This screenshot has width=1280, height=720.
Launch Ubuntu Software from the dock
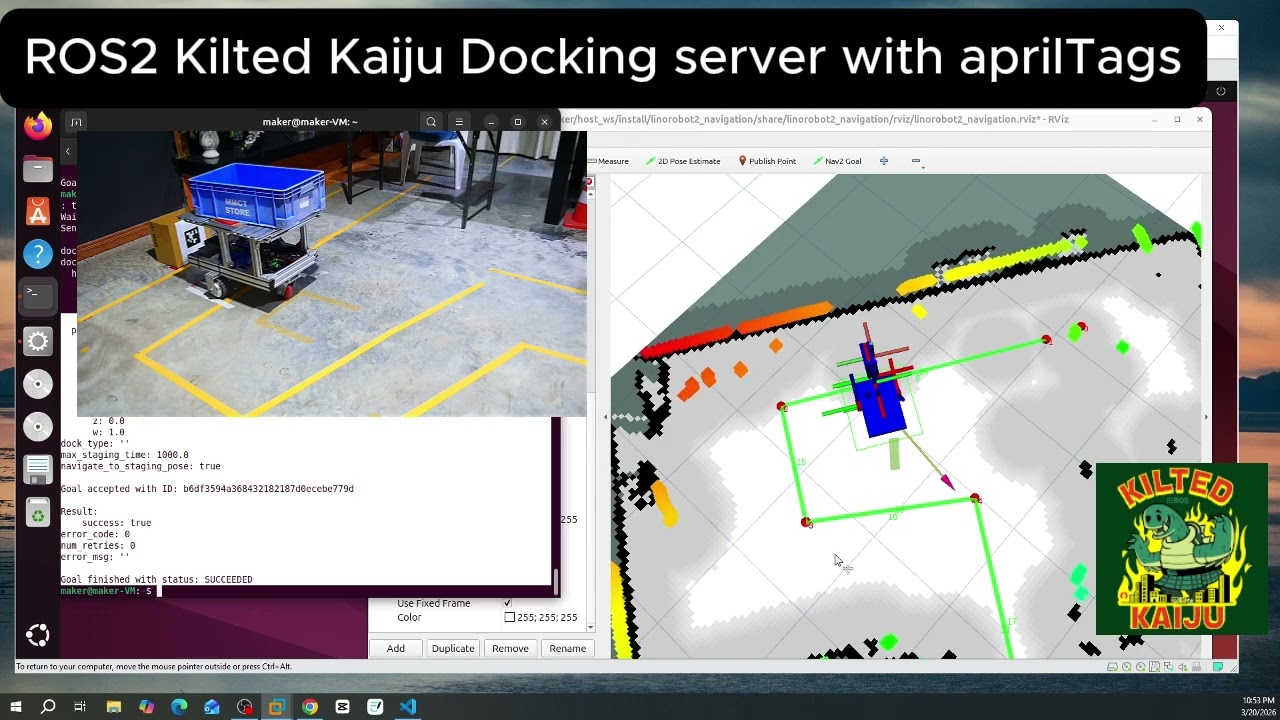tap(38, 212)
